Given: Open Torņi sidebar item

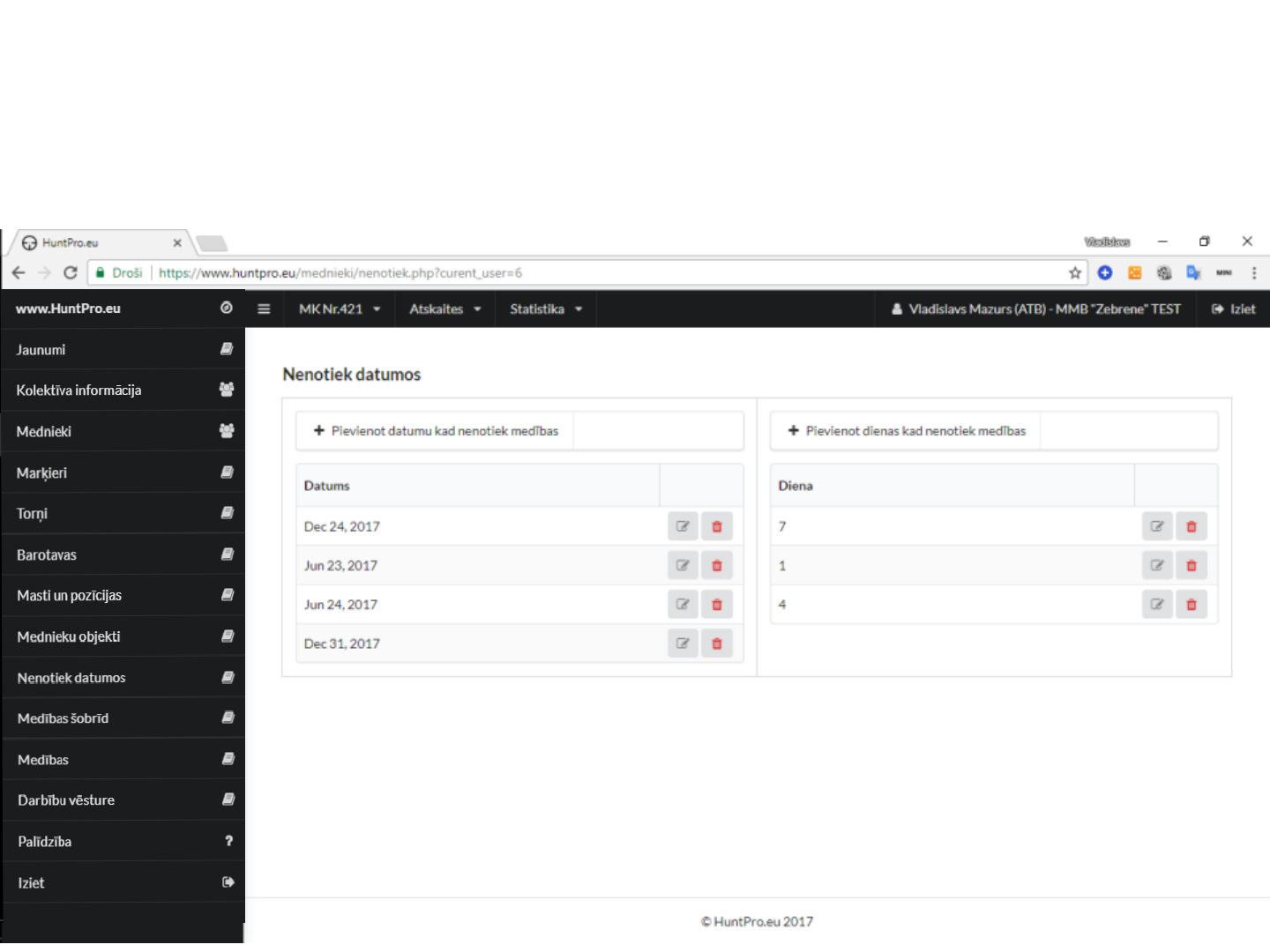Looking at the screenshot, I should click(123, 513).
